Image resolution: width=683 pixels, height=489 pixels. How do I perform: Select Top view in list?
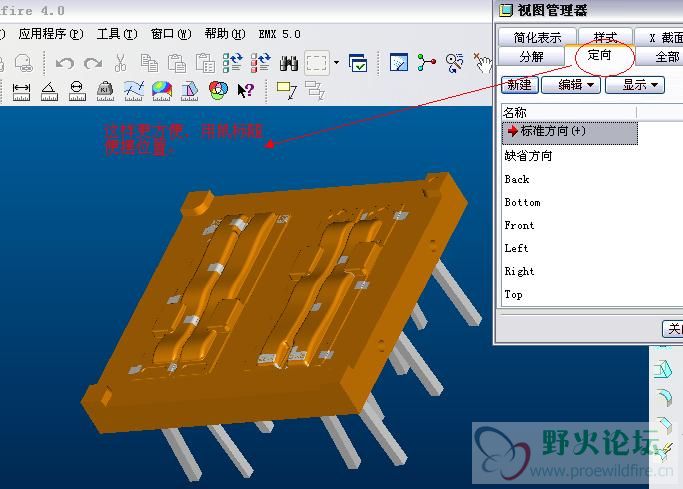513,294
